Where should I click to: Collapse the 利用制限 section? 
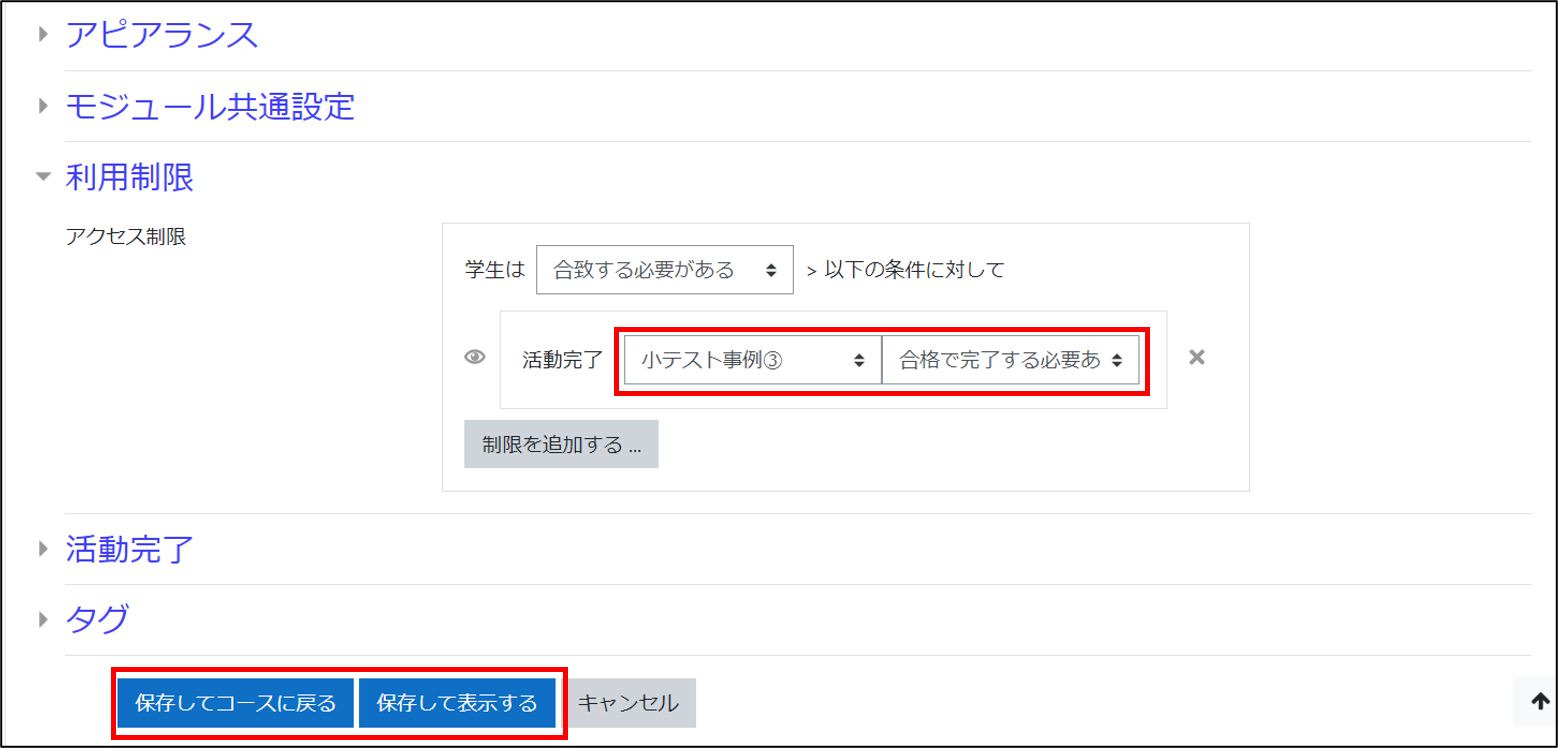(x=42, y=177)
